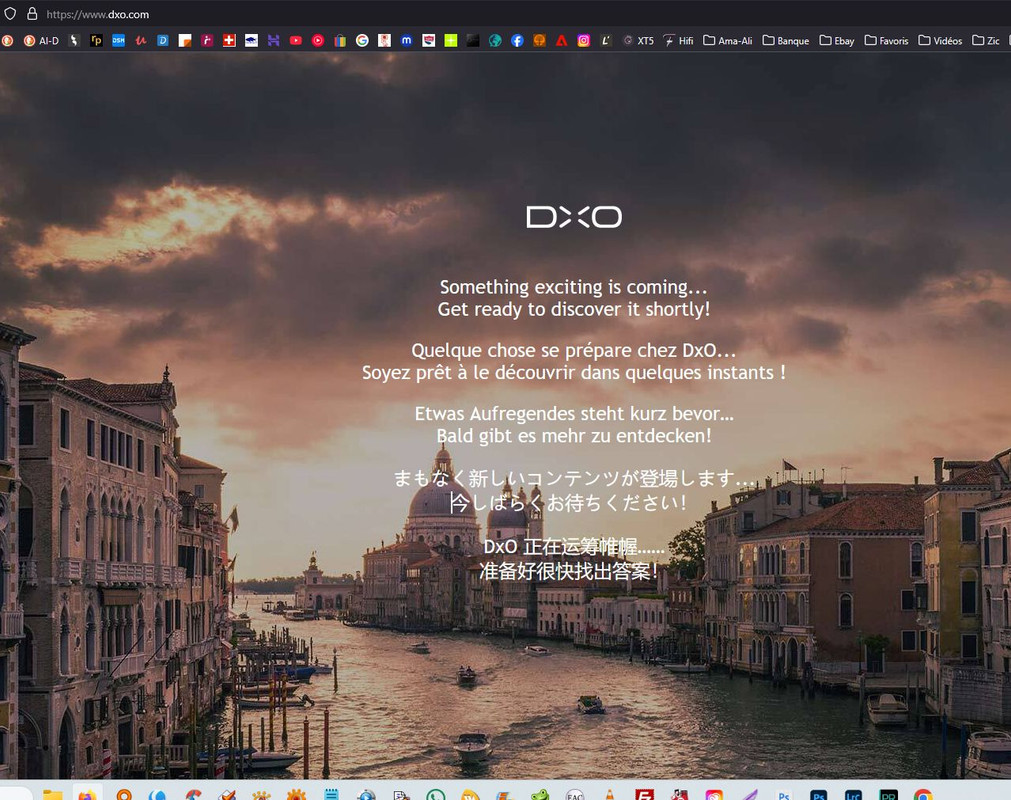Open the Google bookmark icon
Image resolution: width=1011 pixels, height=800 pixels.
click(362, 41)
